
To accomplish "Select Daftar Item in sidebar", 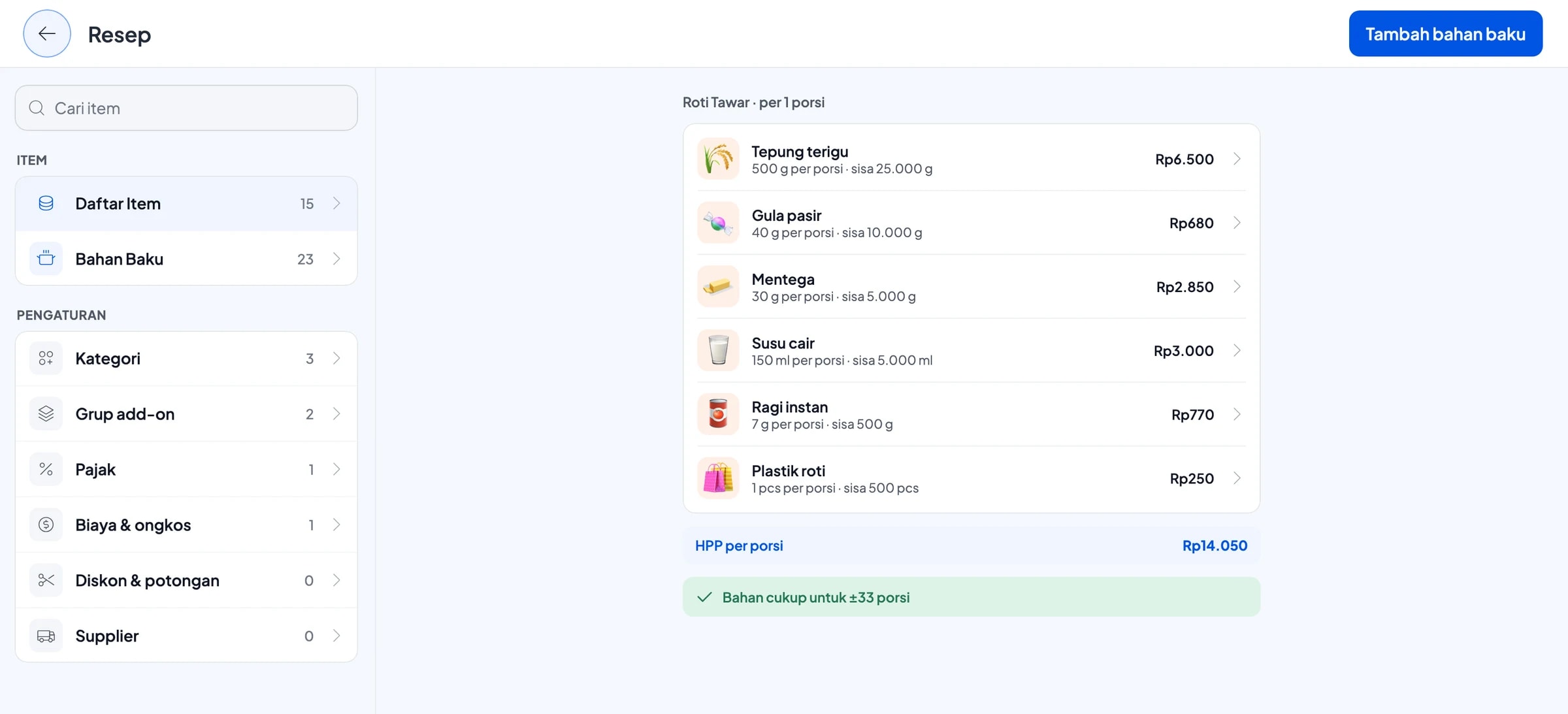I will [x=186, y=203].
